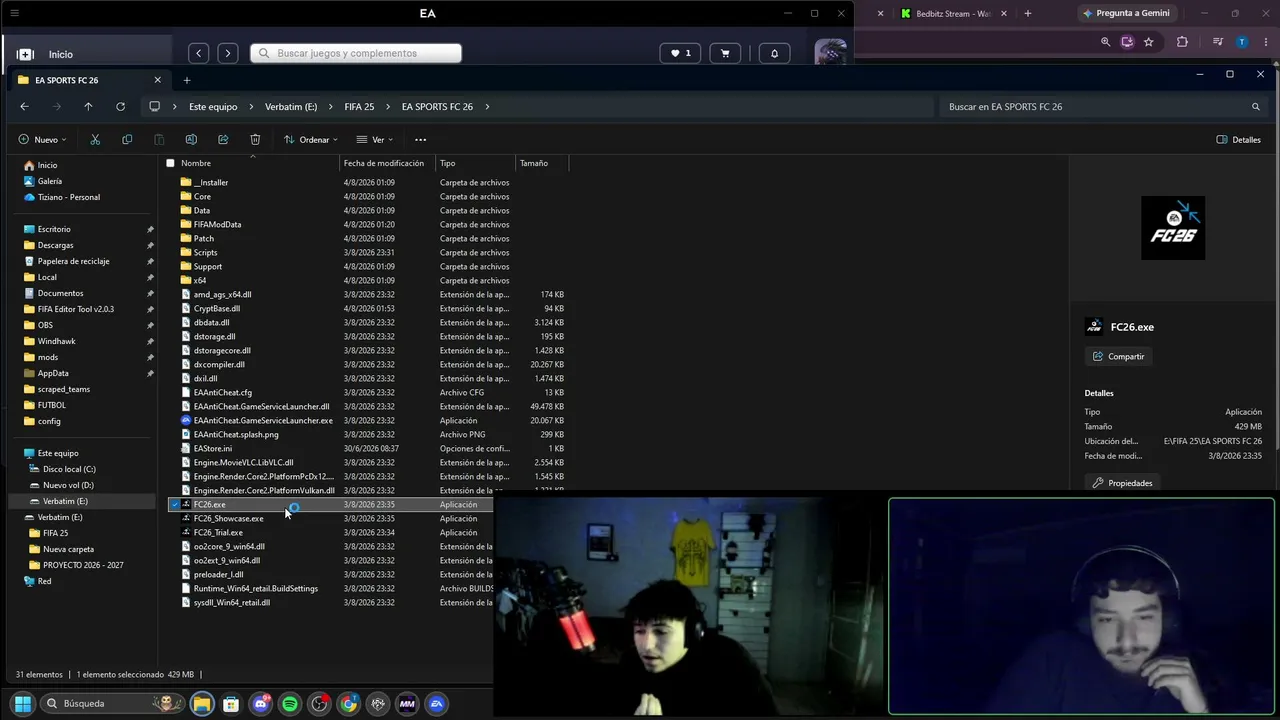Click the FC26 thumbnail in the details pane
This screenshot has width=1280, height=720.
[1173, 228]
